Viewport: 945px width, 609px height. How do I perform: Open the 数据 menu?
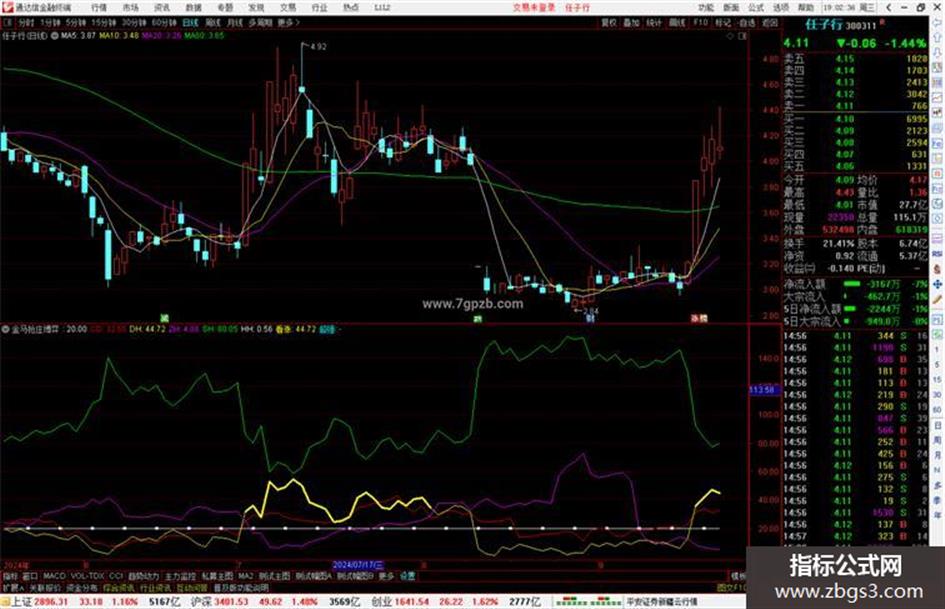[x=193, y=7]
